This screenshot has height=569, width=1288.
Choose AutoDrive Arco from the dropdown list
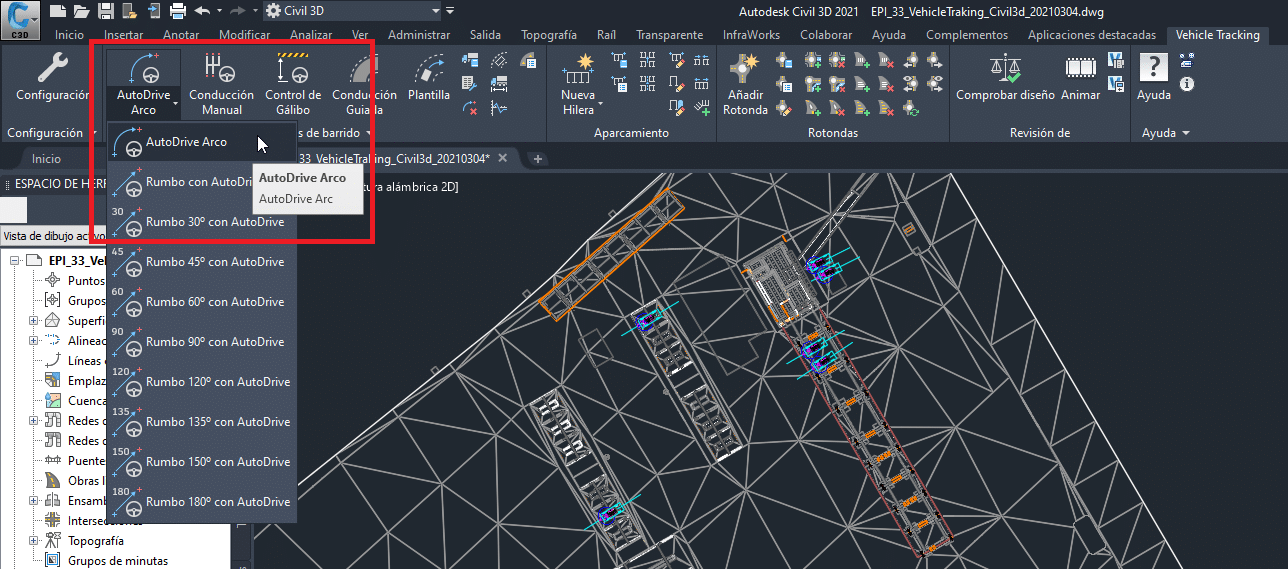pos(202,142)
